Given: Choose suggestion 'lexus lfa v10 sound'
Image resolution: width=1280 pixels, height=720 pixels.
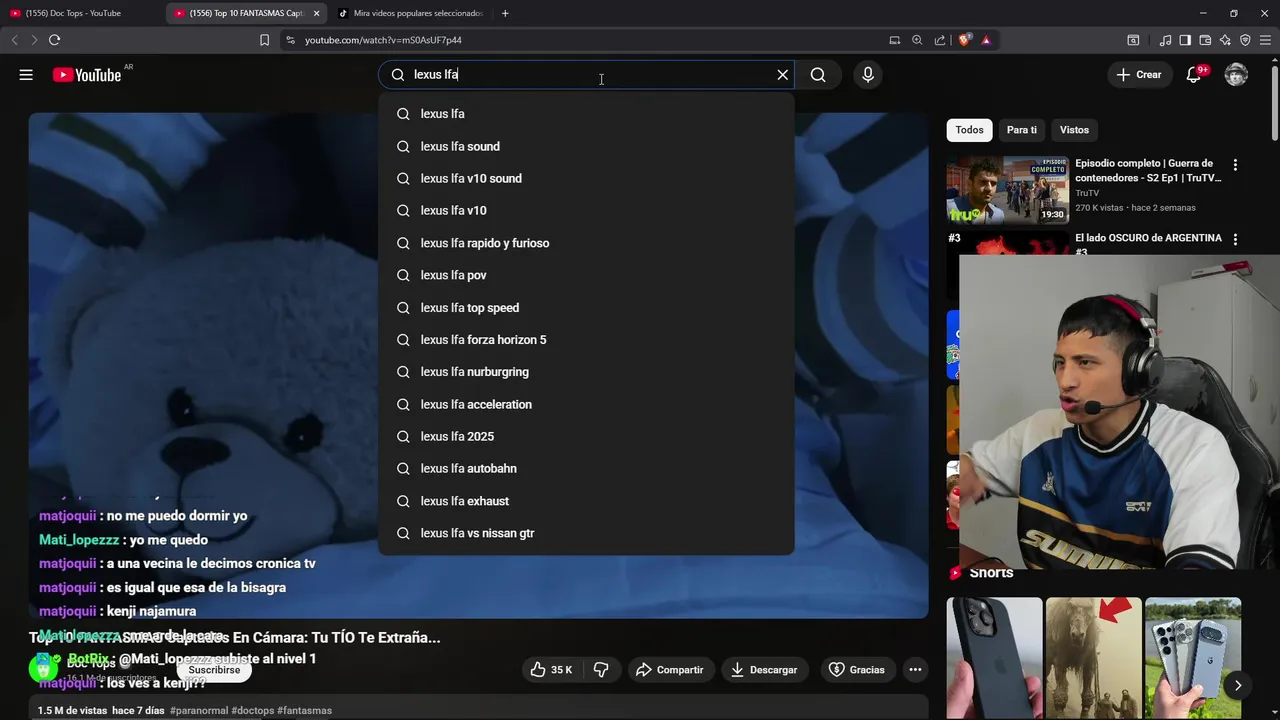Looking at the screenshot, I should coord(586,178).
